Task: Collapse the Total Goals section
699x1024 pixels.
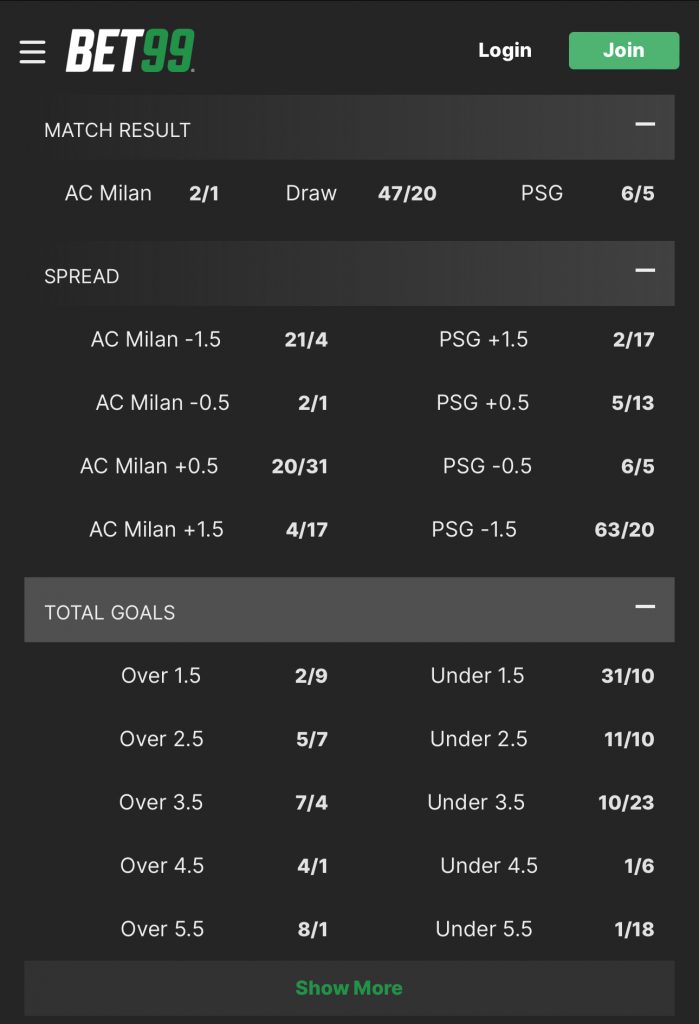Action: click(x=645, y=607)
